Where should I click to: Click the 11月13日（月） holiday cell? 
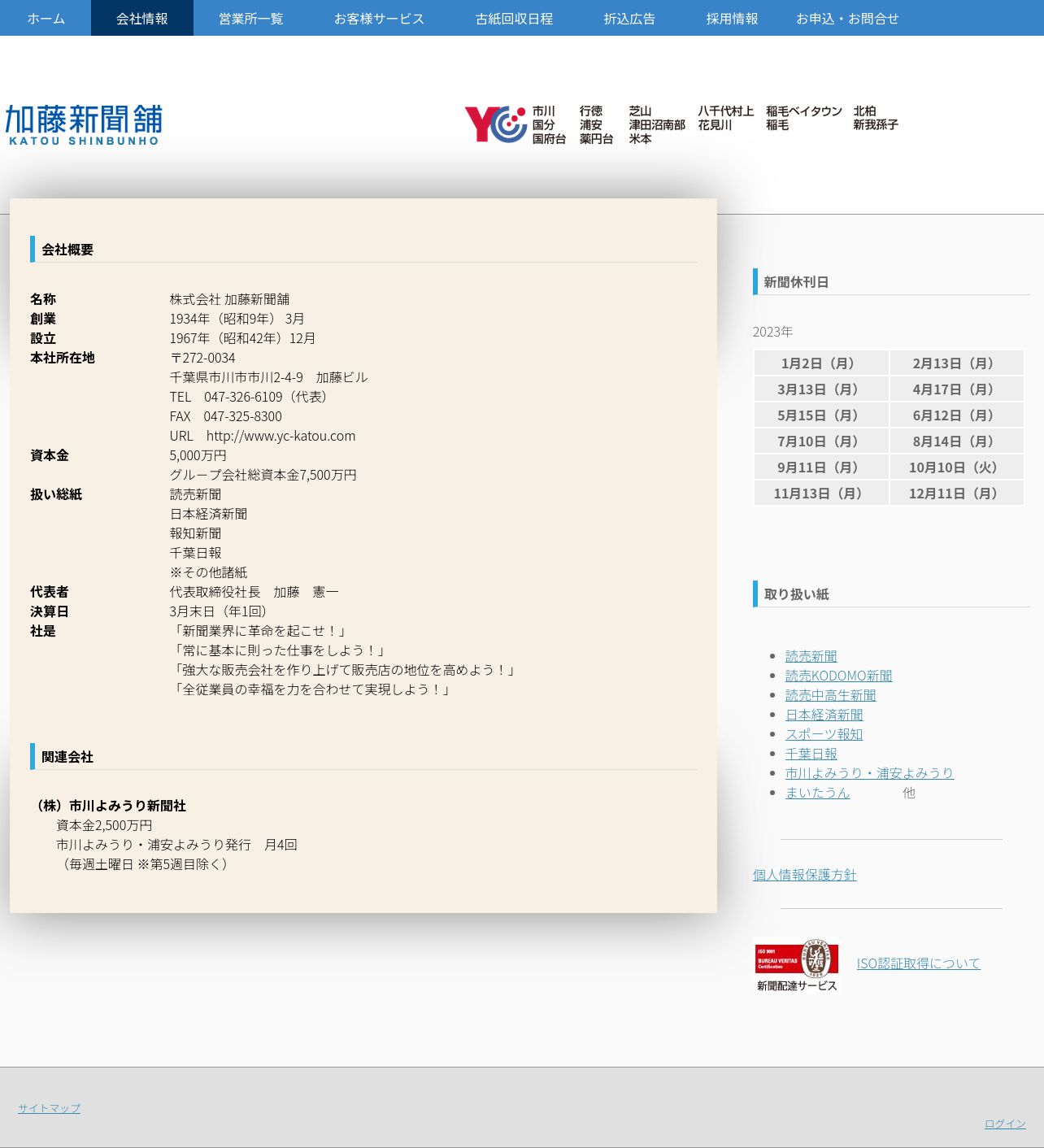click(x=821, y=494)
